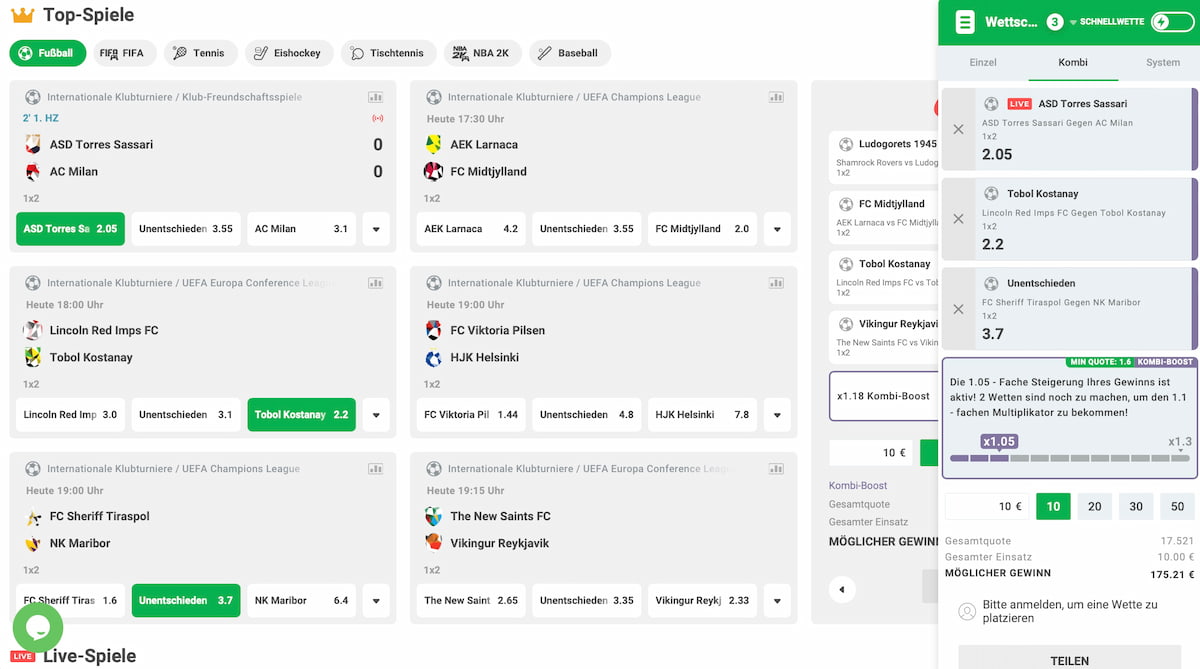Screen dimensions: 1200x669
Task: Click the AEK Larnaca team logo
Action: tap(433, 144)
